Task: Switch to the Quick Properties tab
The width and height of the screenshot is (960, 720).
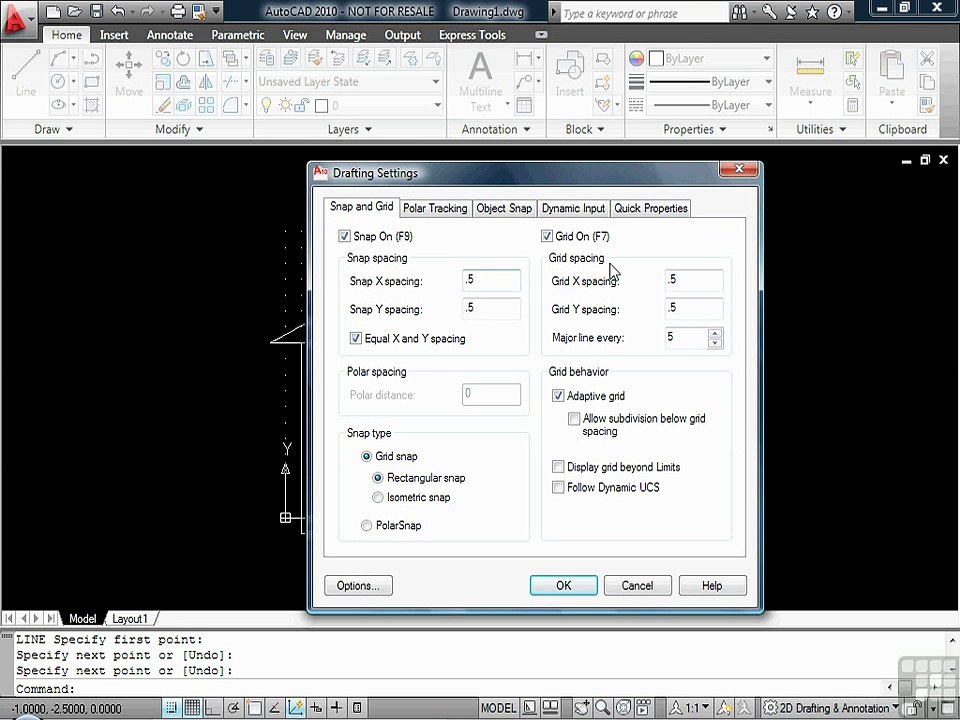Action: click(651, 208)
